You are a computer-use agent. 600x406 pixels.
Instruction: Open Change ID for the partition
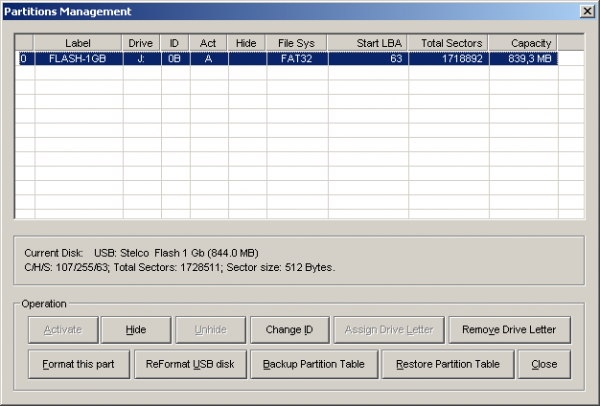pos(290,329)
